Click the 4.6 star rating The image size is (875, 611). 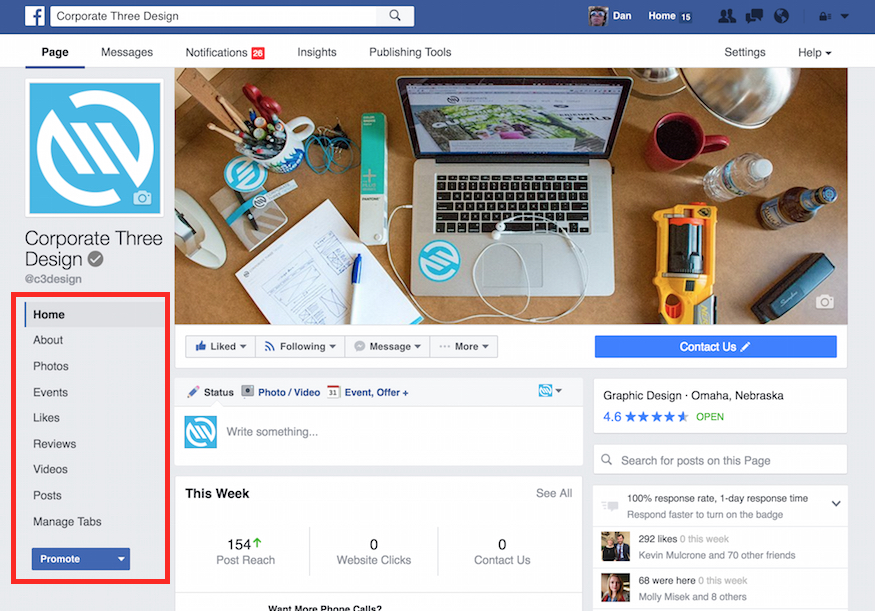646,417
